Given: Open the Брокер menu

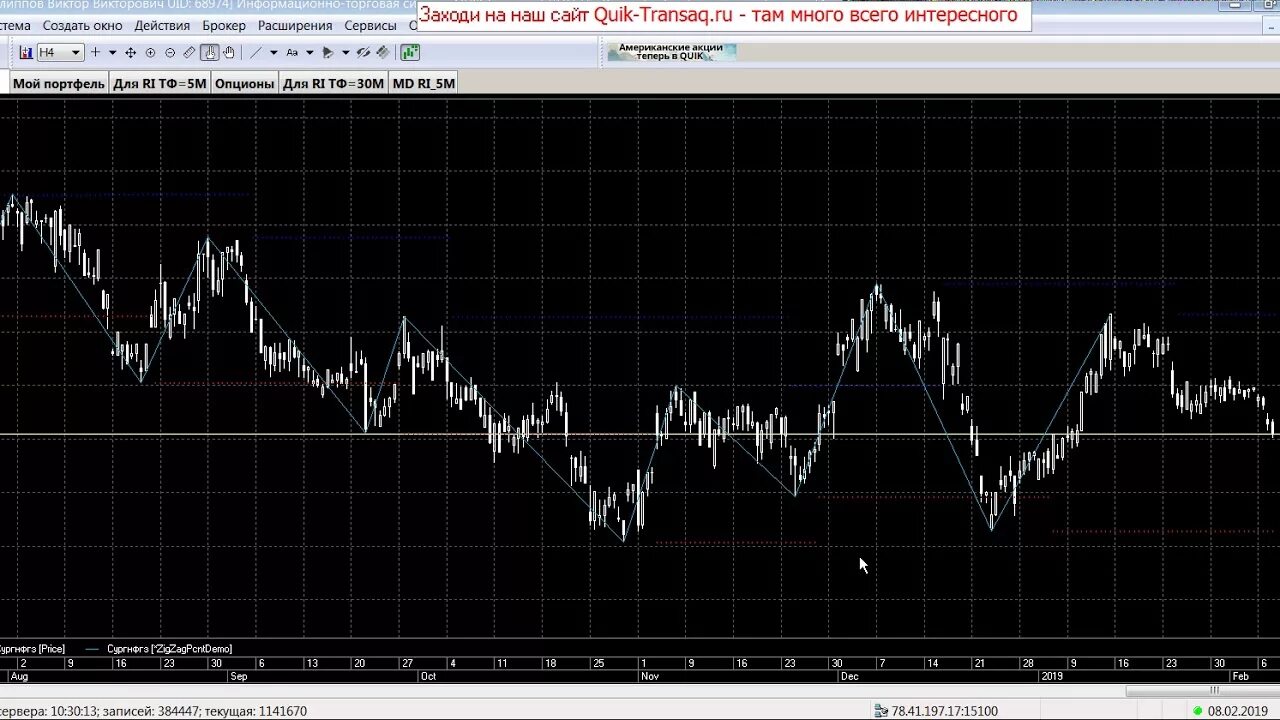Looking at the screenshot, I should point(224,25).
